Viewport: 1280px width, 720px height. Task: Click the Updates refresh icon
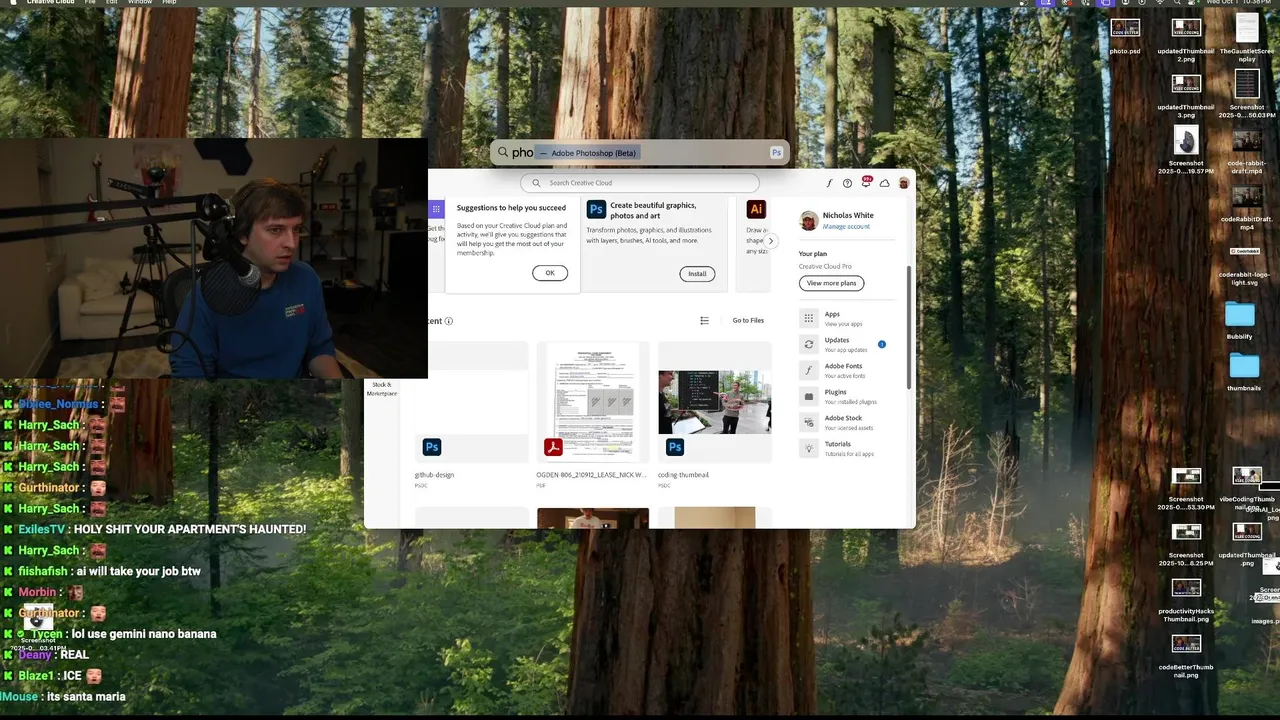coord(809,344)
